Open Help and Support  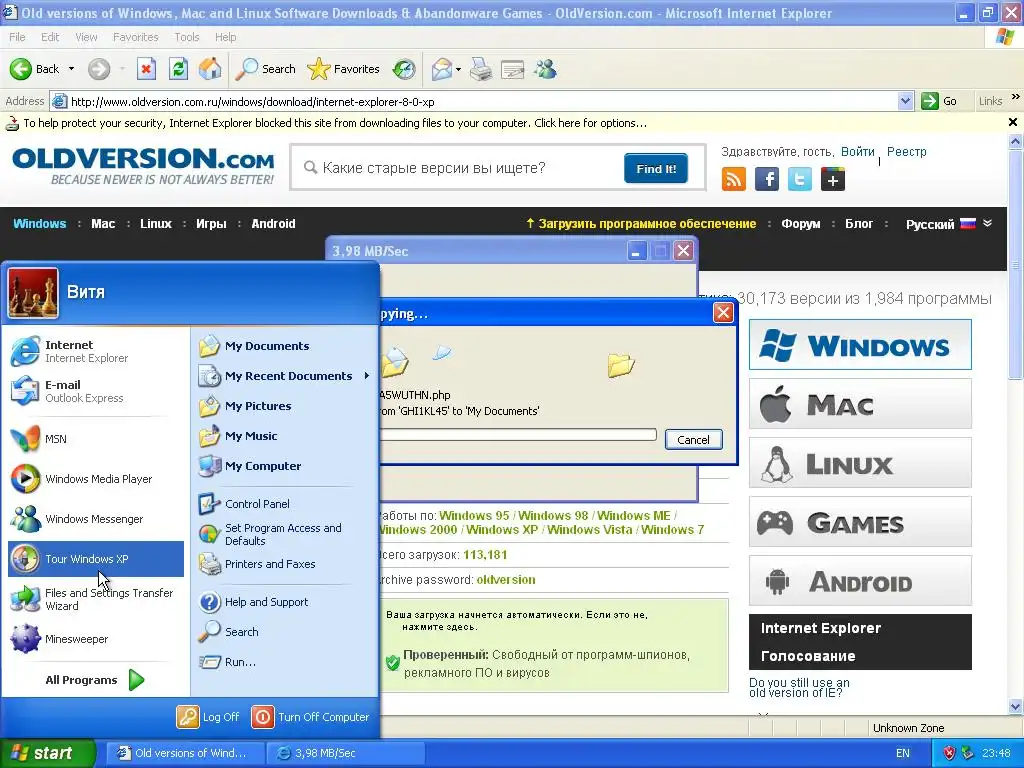click(284, 602)
